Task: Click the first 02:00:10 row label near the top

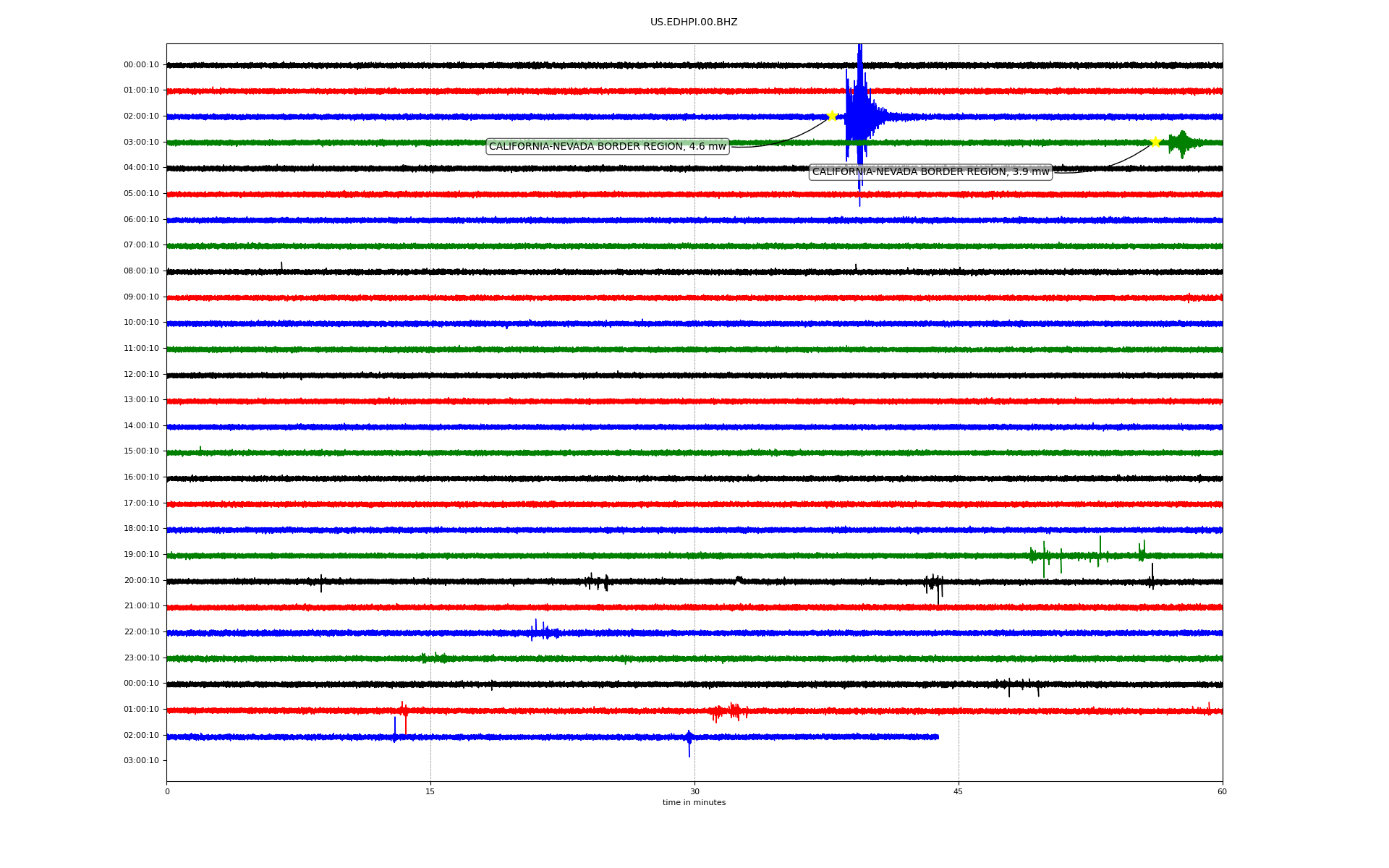Action: (x=141, y=116)
